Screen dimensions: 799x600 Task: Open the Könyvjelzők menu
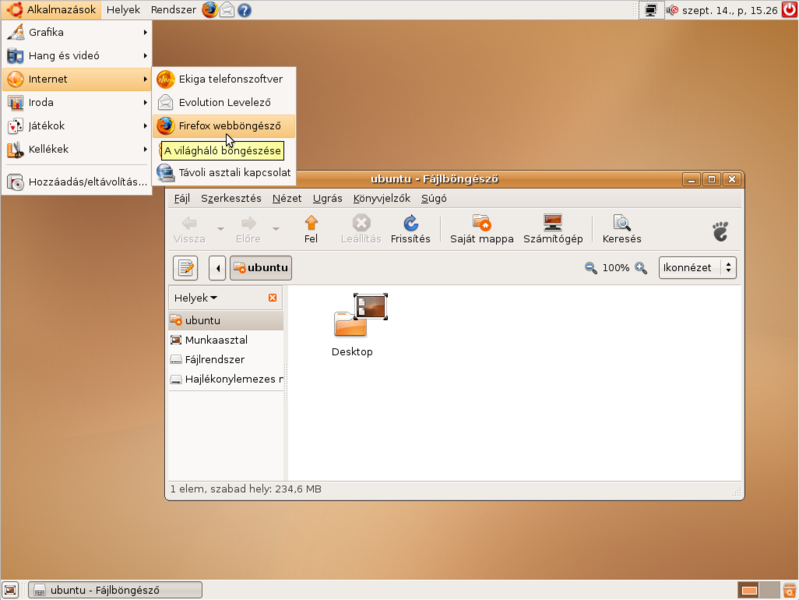(381, 198)
